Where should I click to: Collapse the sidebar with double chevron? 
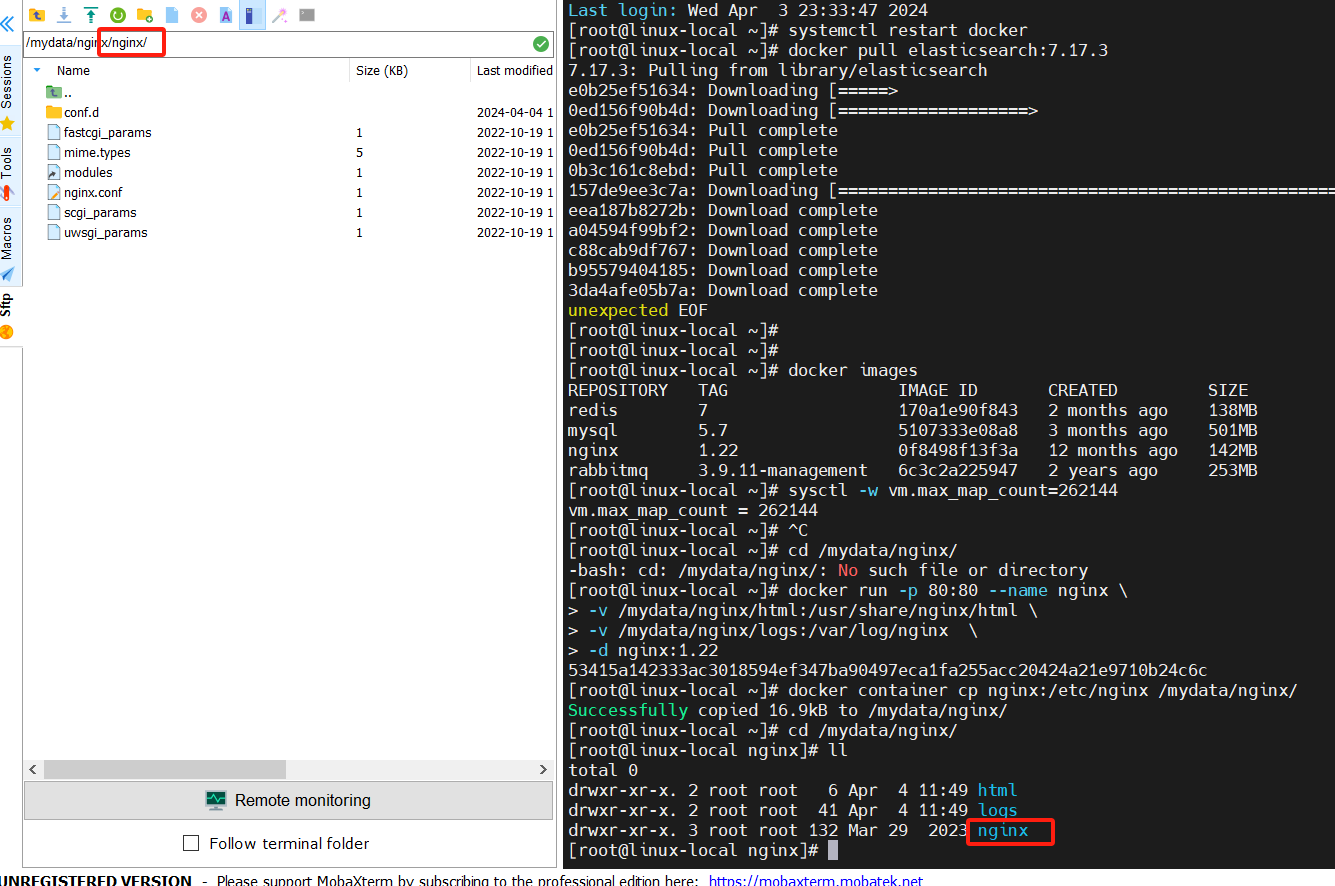click(8, 24)
